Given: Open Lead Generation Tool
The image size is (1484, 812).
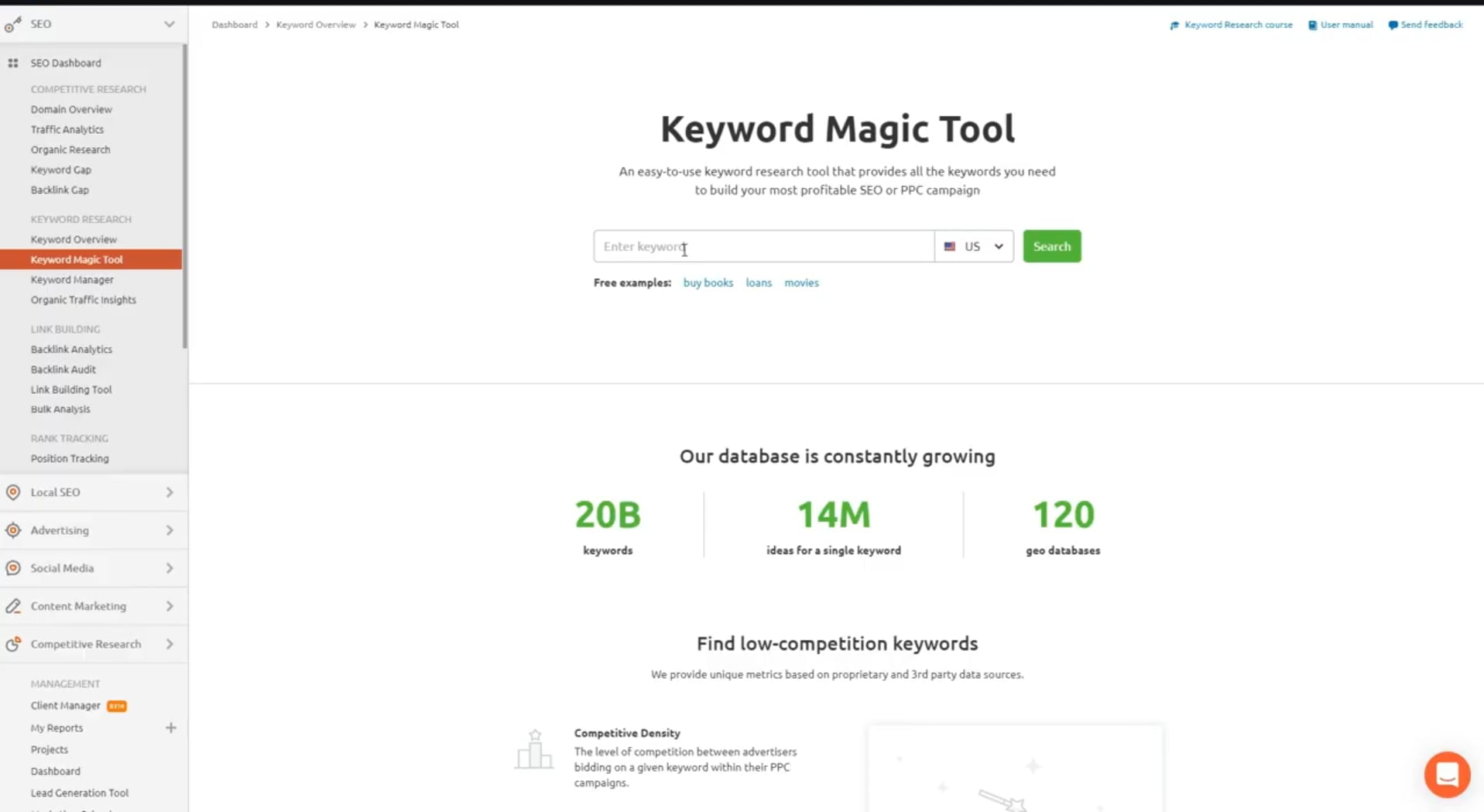Looking at the screenshot, I should coord(79,793).
